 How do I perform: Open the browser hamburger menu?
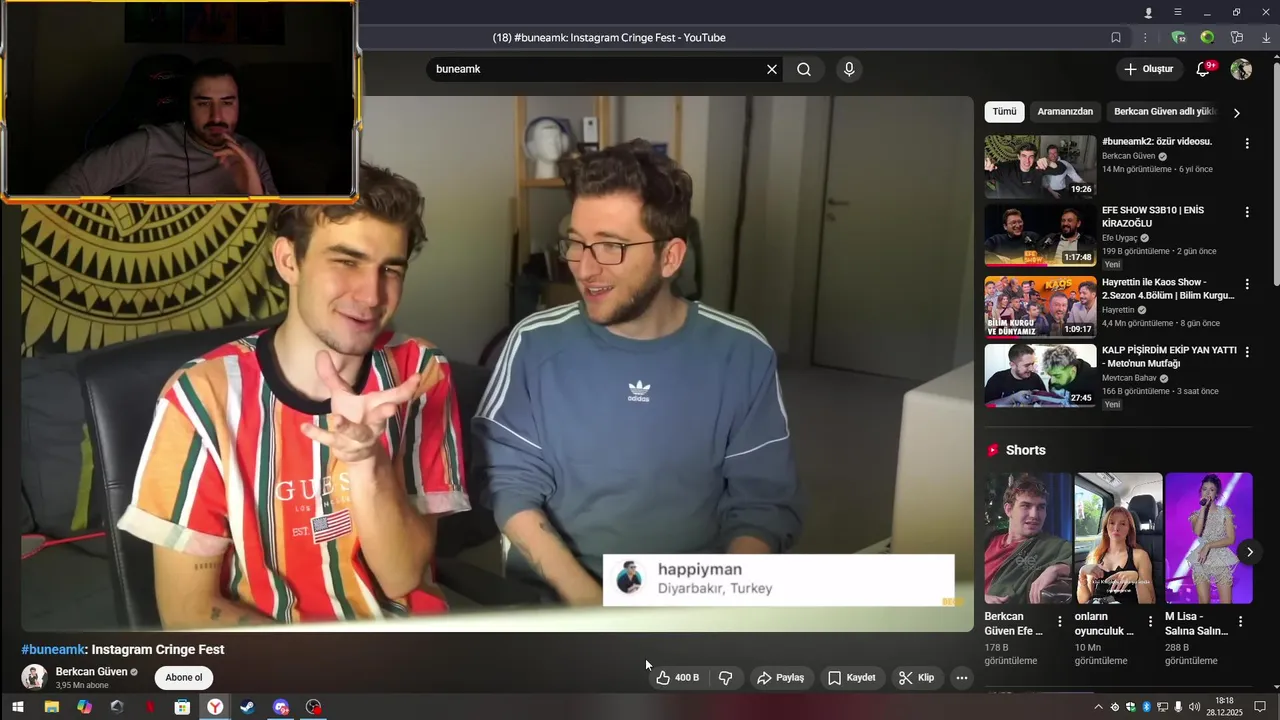click(1177, 12)
